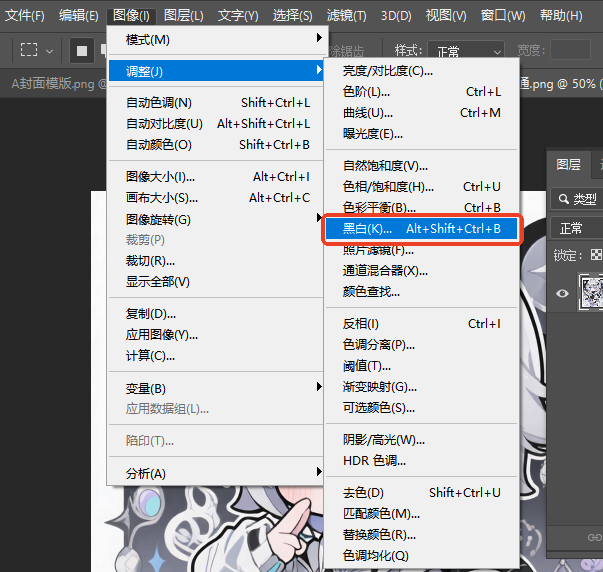Apply 反相(I) adjustment
The height and width of the screenshot is (572, 603).
click(421, 324)
